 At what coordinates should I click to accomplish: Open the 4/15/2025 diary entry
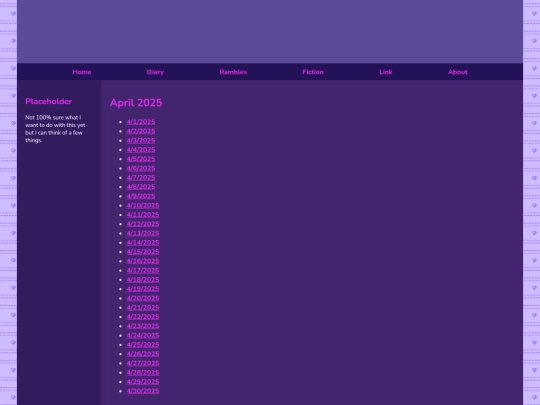(x=143, y=252)
